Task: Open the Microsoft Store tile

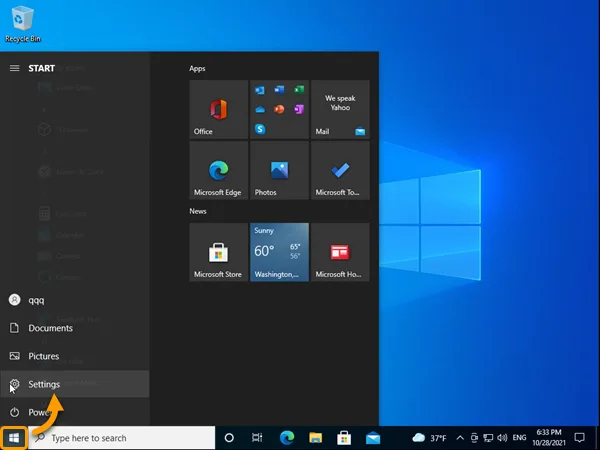Action: pyautogui.click(x=218, y=252)
